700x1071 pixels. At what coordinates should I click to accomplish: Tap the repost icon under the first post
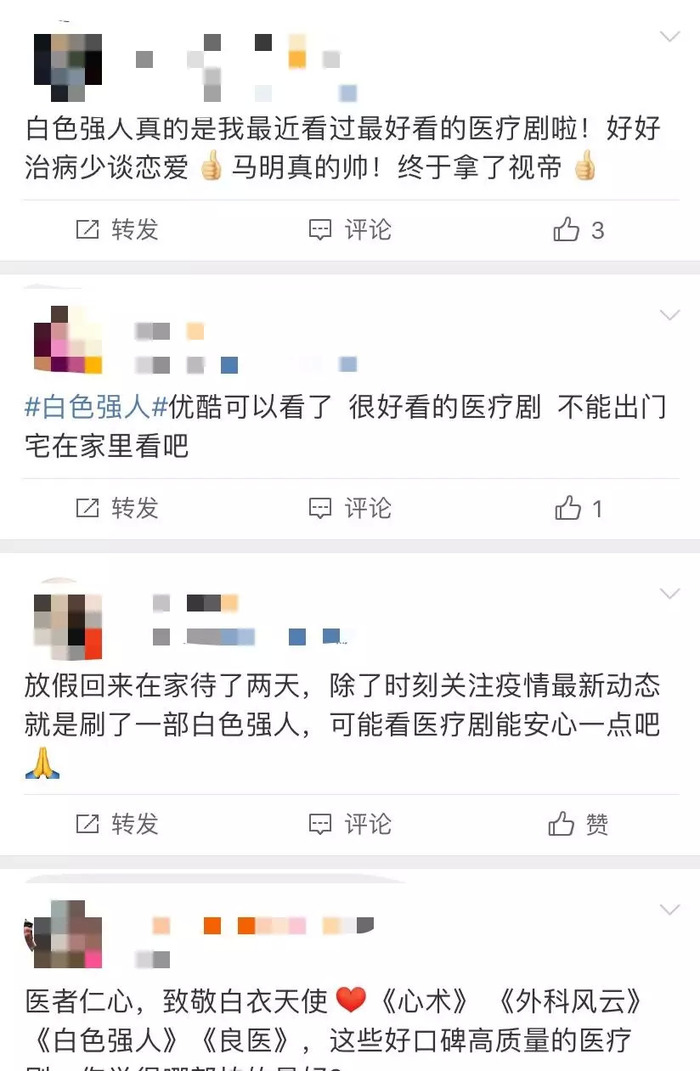[x=87, y=230]
